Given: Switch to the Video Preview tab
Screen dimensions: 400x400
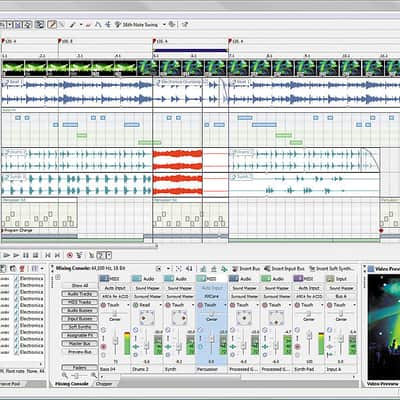Looking at the screenshot, I should click(x=383, y=384).
